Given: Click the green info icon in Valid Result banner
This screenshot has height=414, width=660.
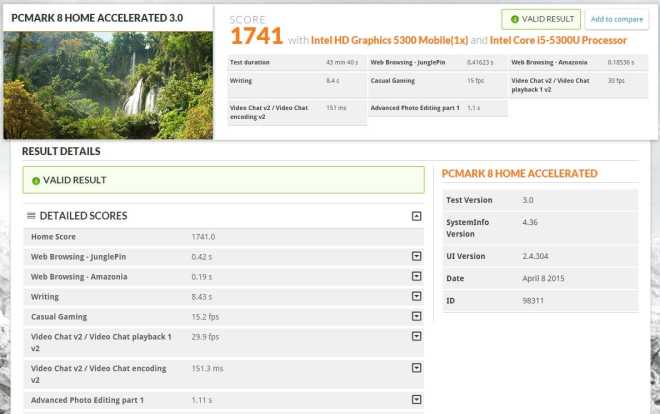Looking at the screenshot, I should (36, 181).
